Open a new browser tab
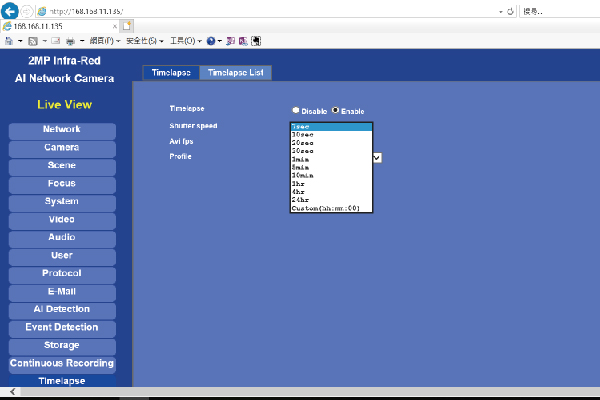This screenshot has height=400, width=600. (127, 26)
